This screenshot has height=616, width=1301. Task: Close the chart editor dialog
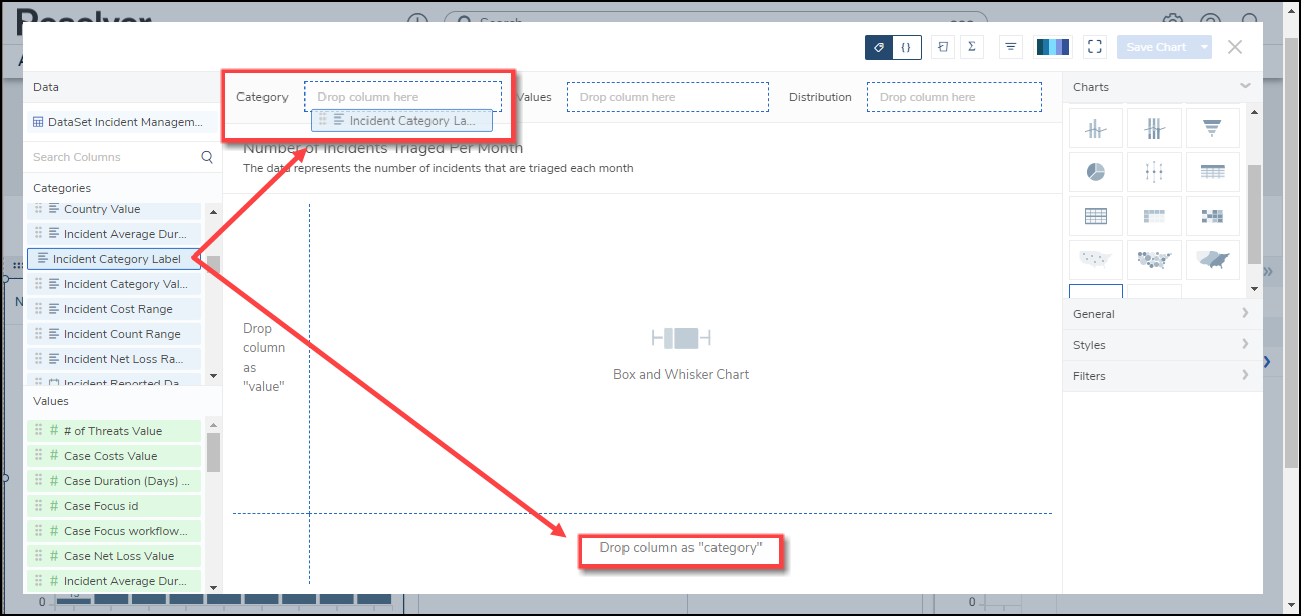point(1235,47)
